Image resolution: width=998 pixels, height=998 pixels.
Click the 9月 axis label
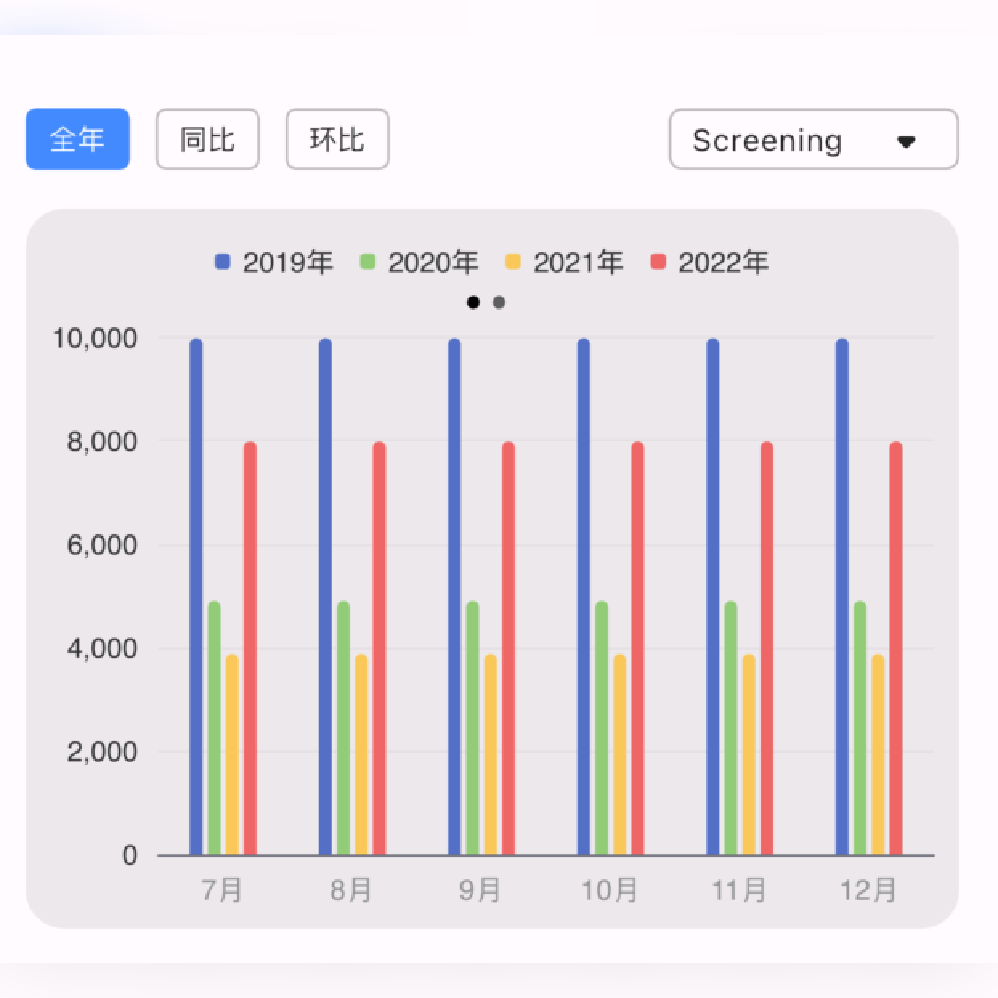point(480,888)
